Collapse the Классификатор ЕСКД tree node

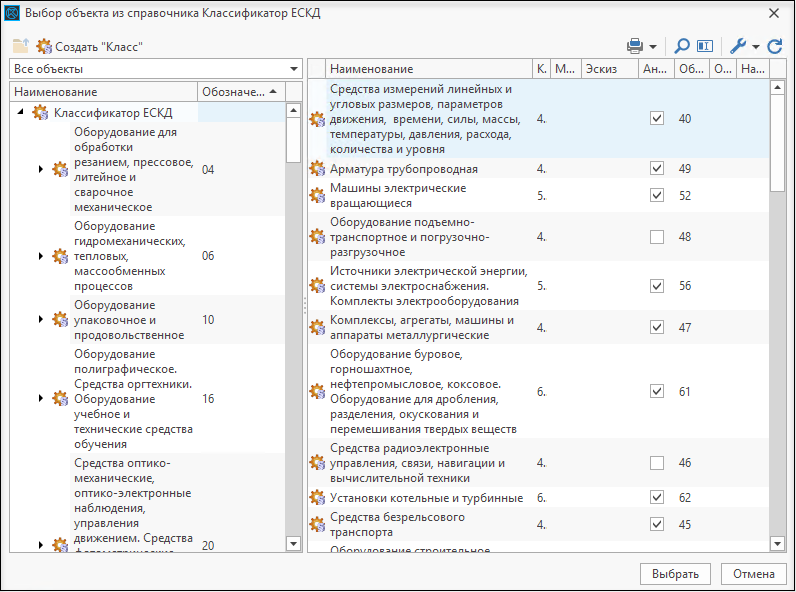pyautogui.click(x=20, y=111)
